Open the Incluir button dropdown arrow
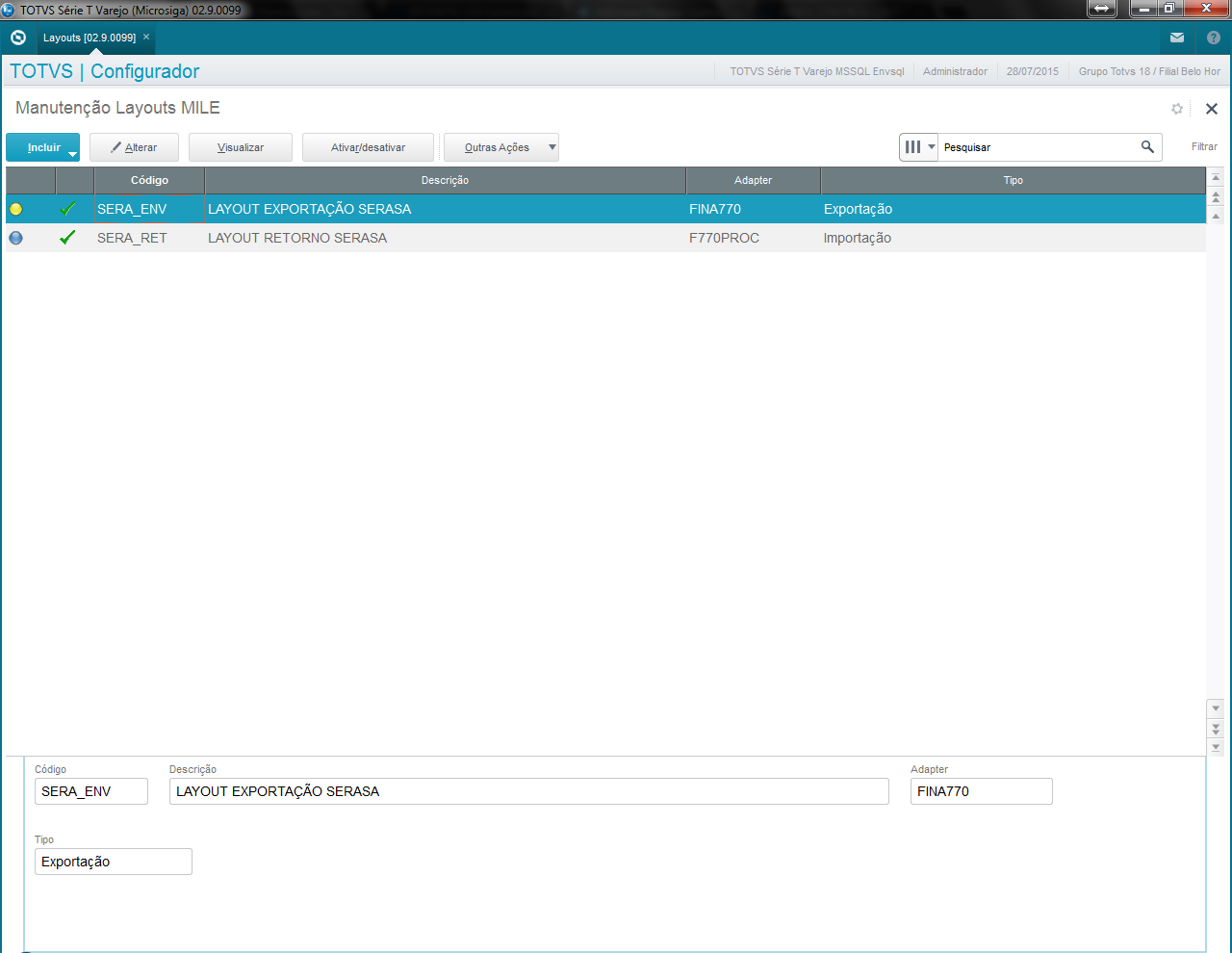The image size is (1232, 953). [x=72, y=154]
